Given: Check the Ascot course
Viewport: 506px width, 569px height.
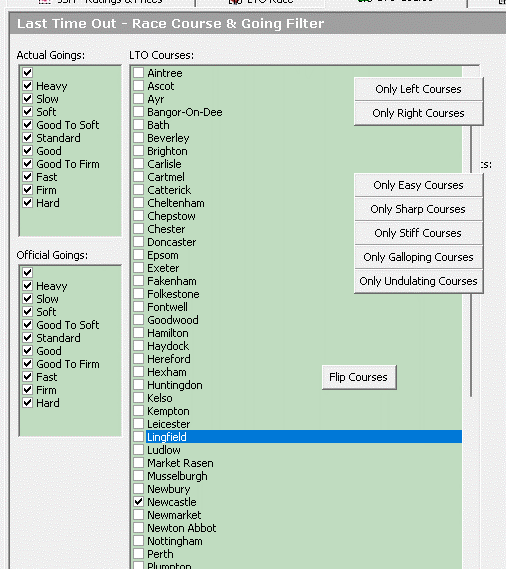Looking at the screenshot, I should [138, 86].
